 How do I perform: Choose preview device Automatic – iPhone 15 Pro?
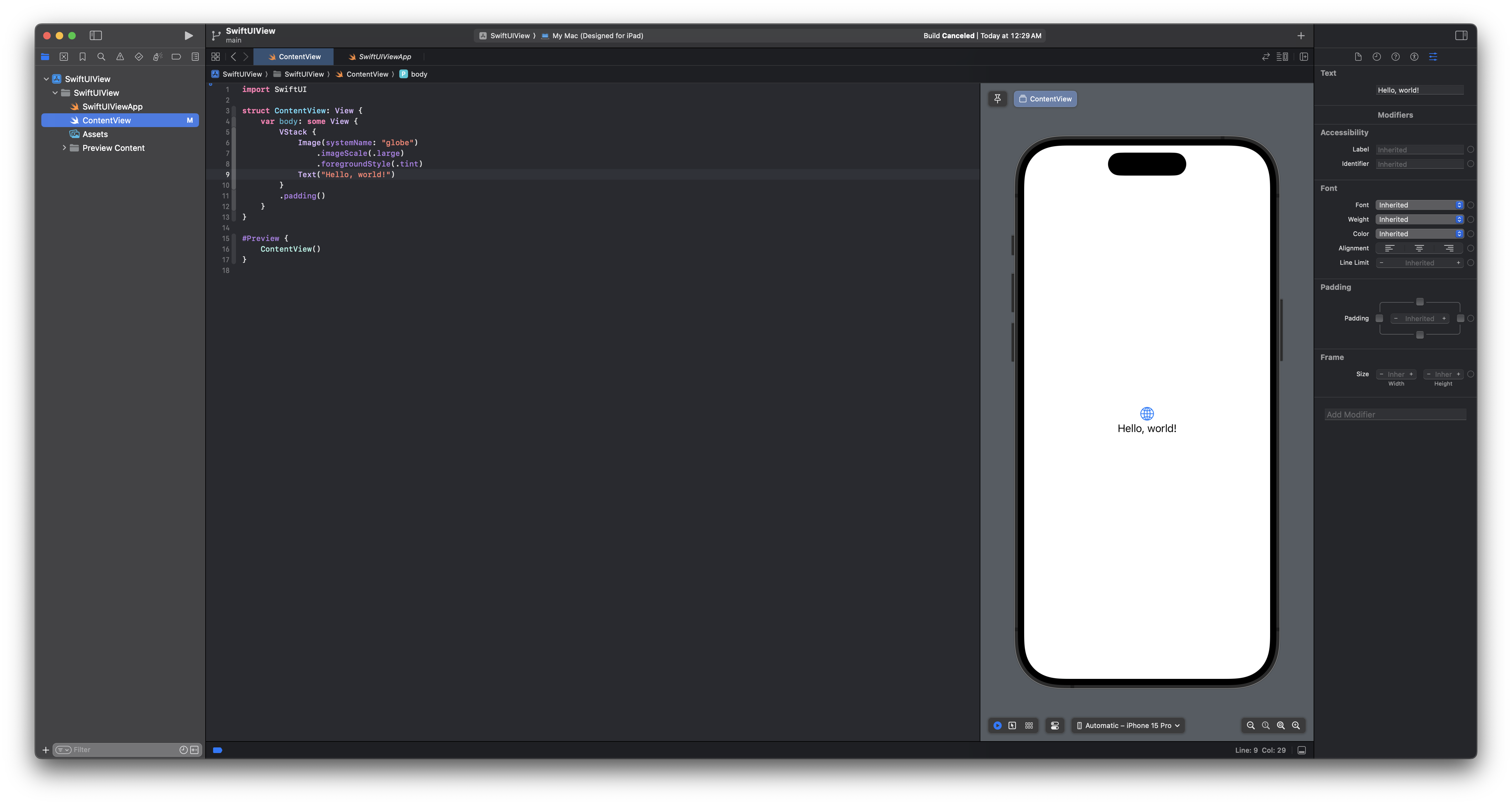pyautogui.click(x=1127, y=725)
